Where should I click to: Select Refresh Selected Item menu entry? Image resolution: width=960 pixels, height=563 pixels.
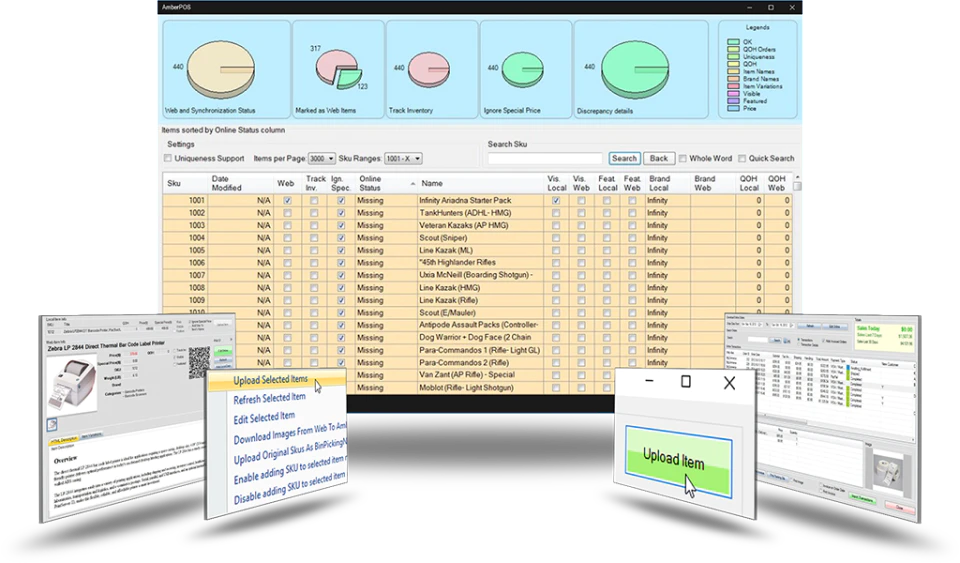point(269,398)
